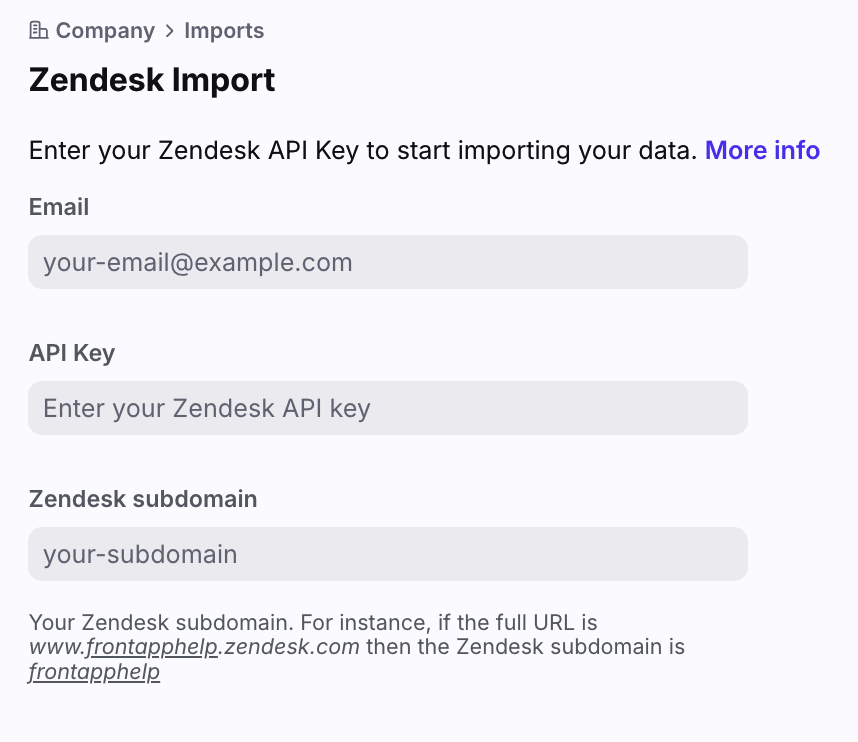Click "then the Zendesk subdomain is" text
The image size is (858, 742).
(525, 646)
